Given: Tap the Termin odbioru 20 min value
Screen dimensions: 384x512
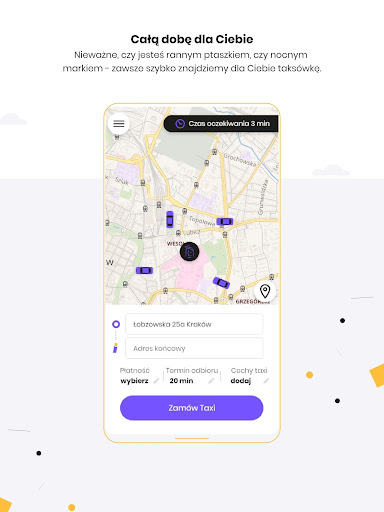Looking at the screenshot, I should tap(181, 381).
